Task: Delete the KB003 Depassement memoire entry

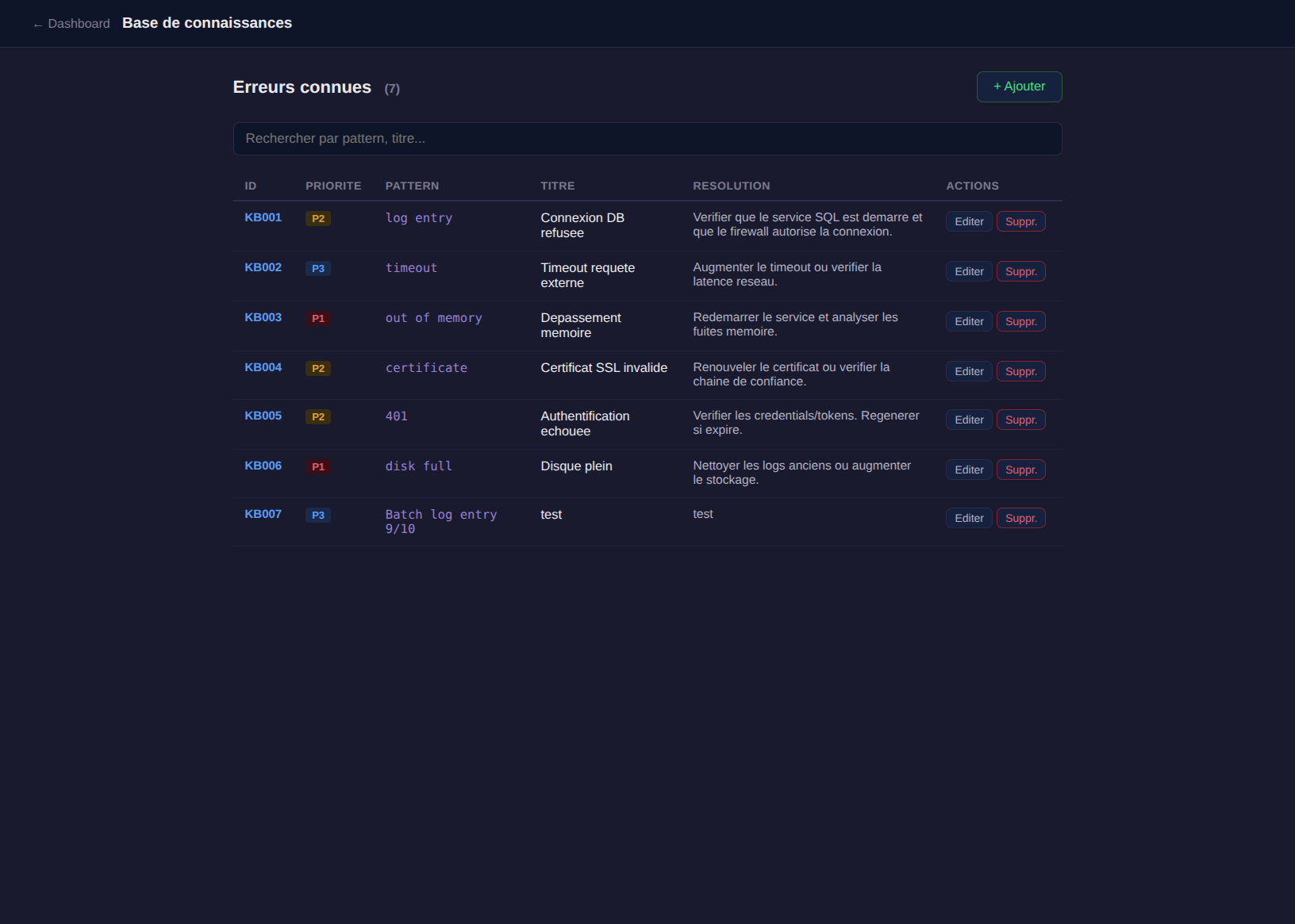Action: (x=1020, y=321)
